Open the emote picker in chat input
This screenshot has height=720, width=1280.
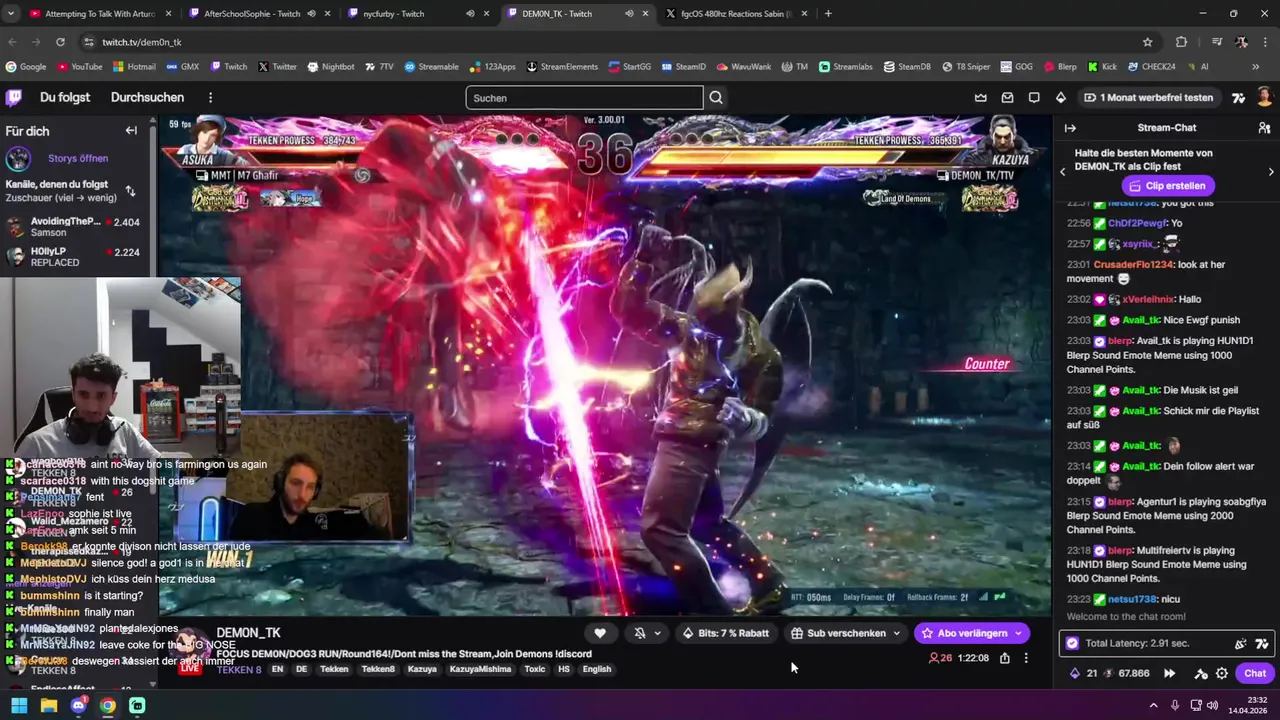coord(1241,644)
